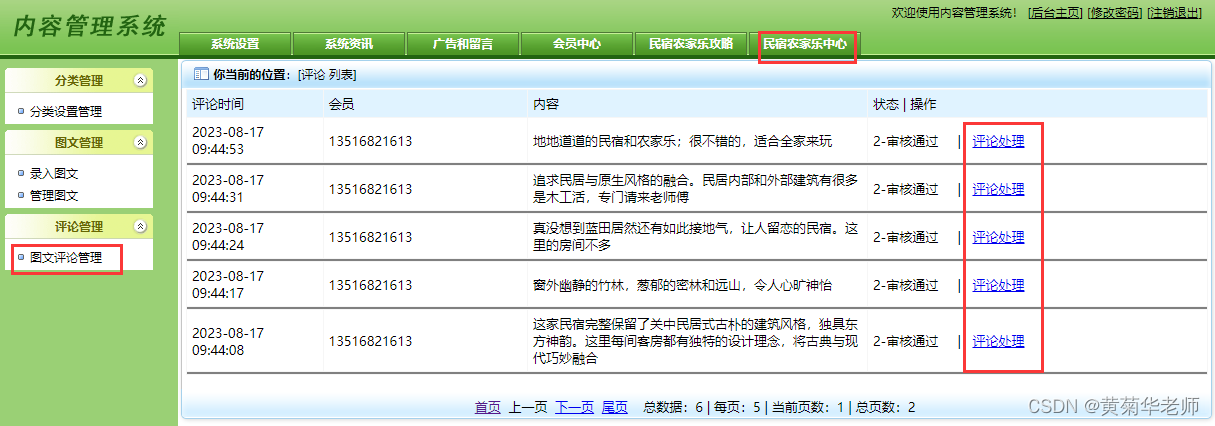Click the 状态 | 操作 column header
The image size is (1215, 426).
[905, 104]
